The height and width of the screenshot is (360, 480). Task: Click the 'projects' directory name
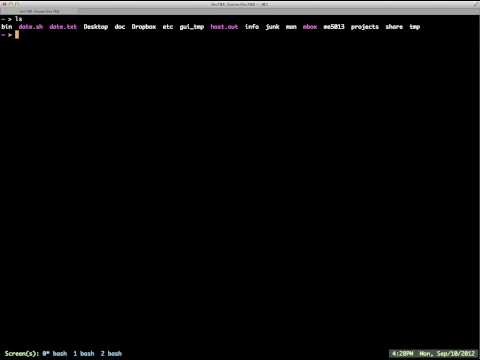tap(365, 27)
